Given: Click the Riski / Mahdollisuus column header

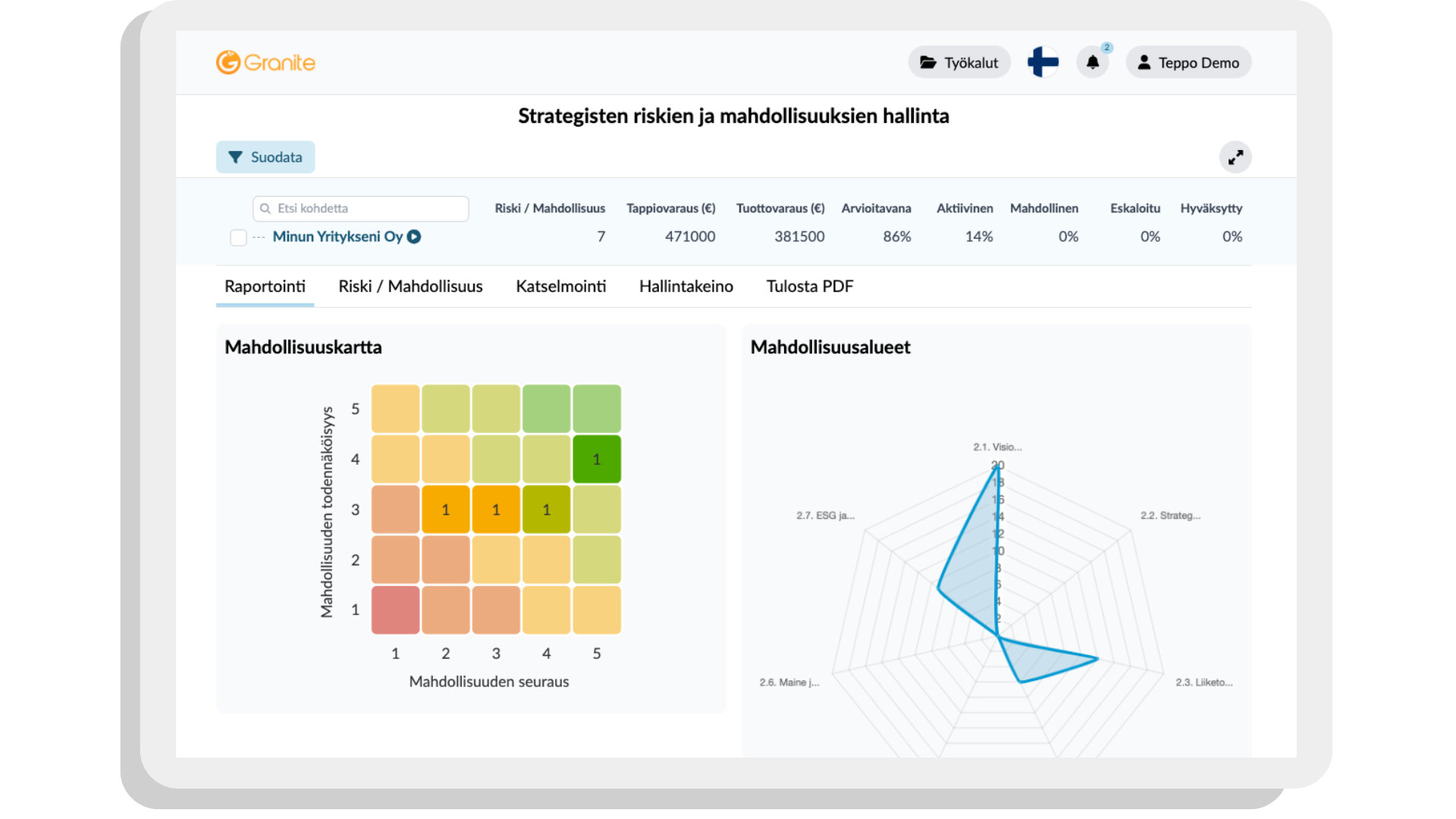Looking at the screenshot, I should [x=550, y=209].
